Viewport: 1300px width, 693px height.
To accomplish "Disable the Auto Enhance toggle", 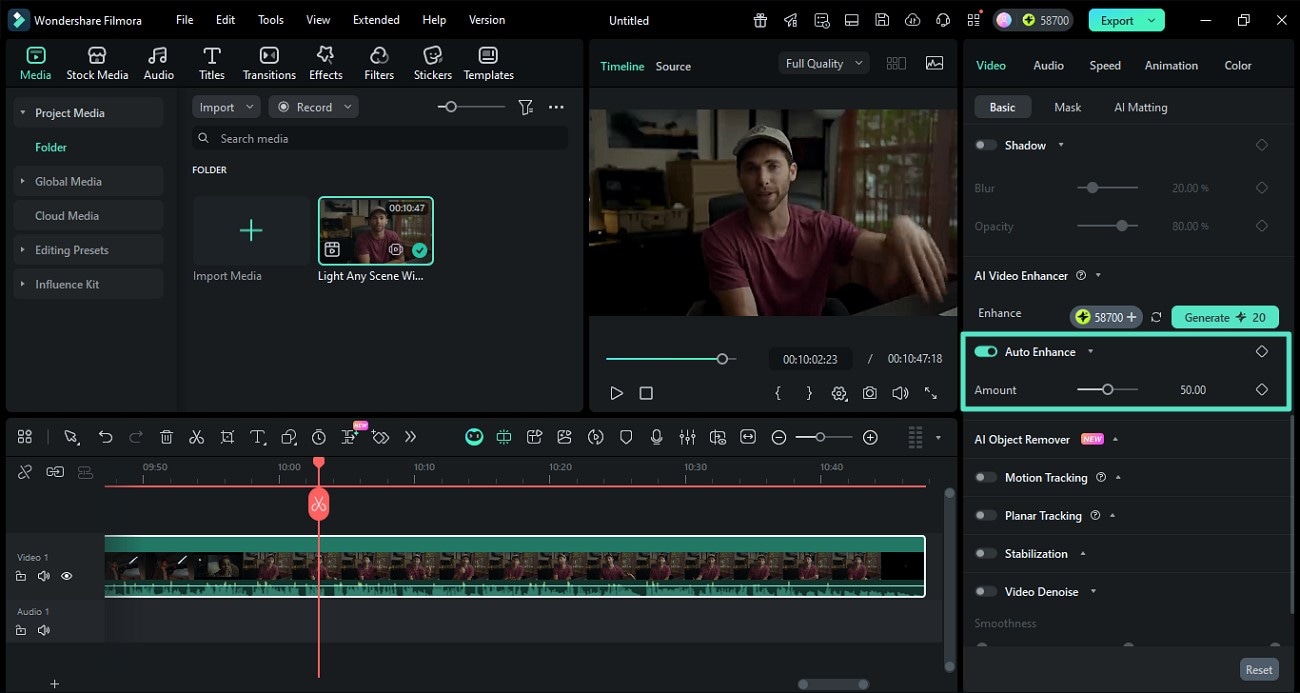I will [x=986, y=352].
